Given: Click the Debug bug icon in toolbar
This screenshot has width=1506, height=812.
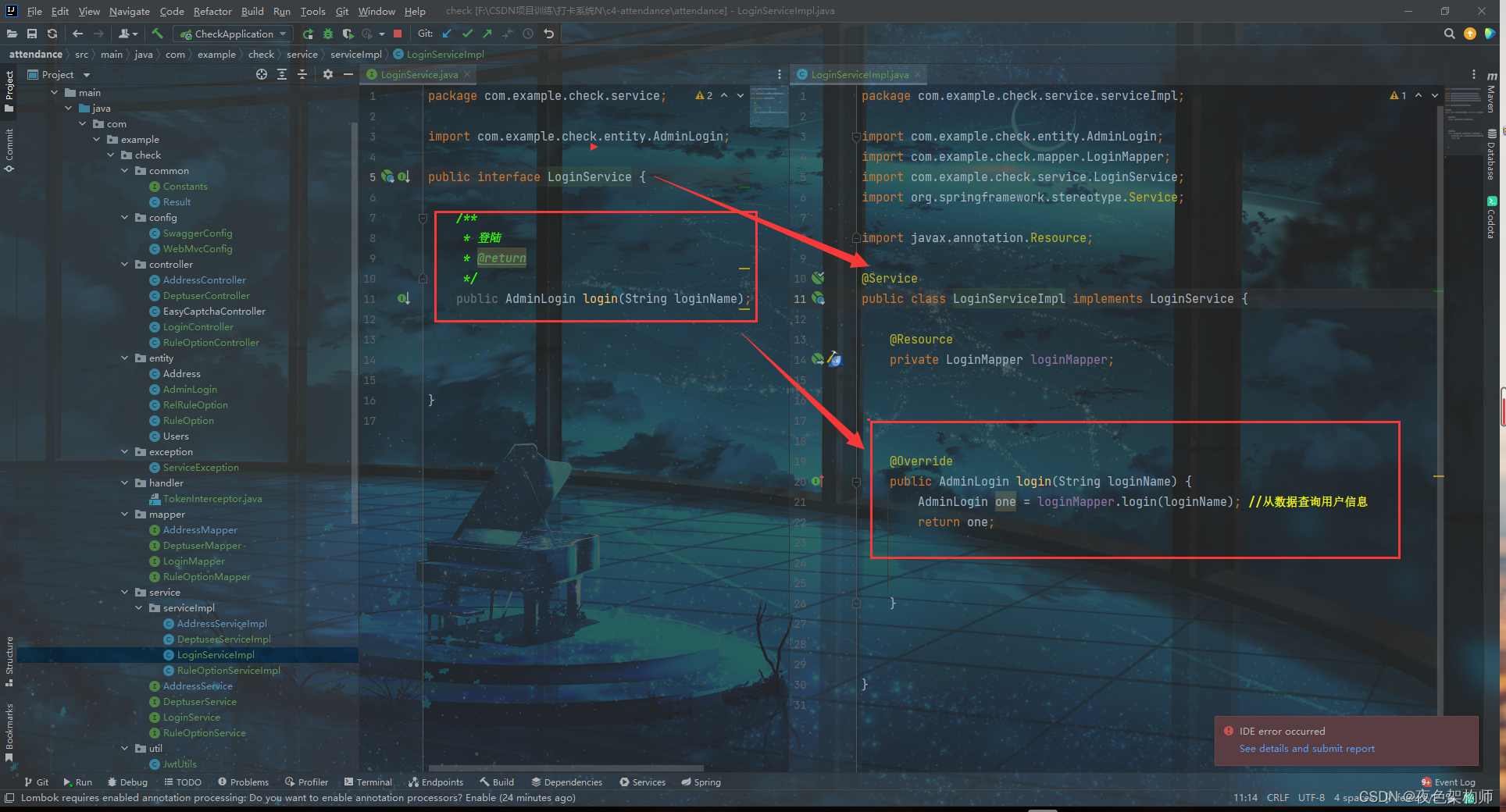Looking at the screenshot, I should pos(328,34).
